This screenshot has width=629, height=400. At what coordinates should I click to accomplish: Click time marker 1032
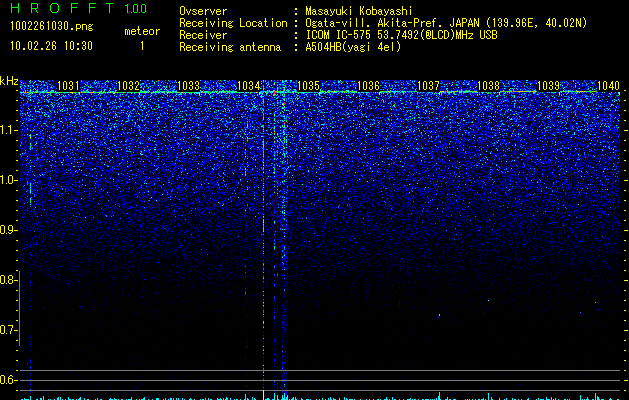(x=128, y=86)
